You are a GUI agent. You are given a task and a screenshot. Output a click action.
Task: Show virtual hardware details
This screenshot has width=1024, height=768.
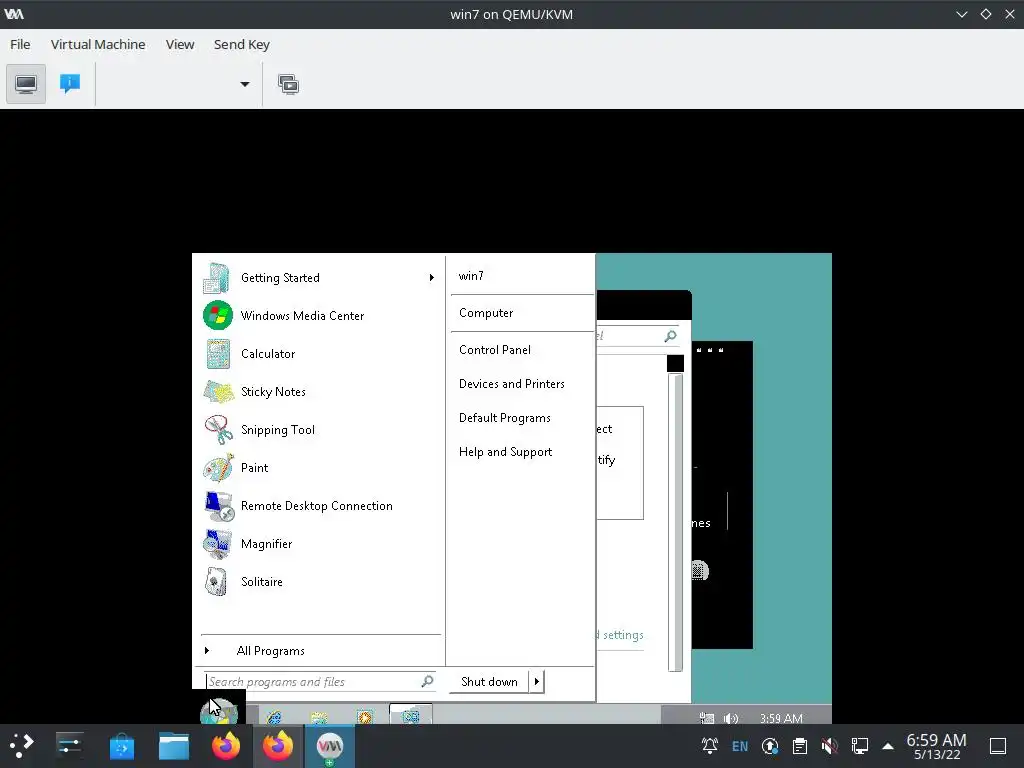[70, 84]
